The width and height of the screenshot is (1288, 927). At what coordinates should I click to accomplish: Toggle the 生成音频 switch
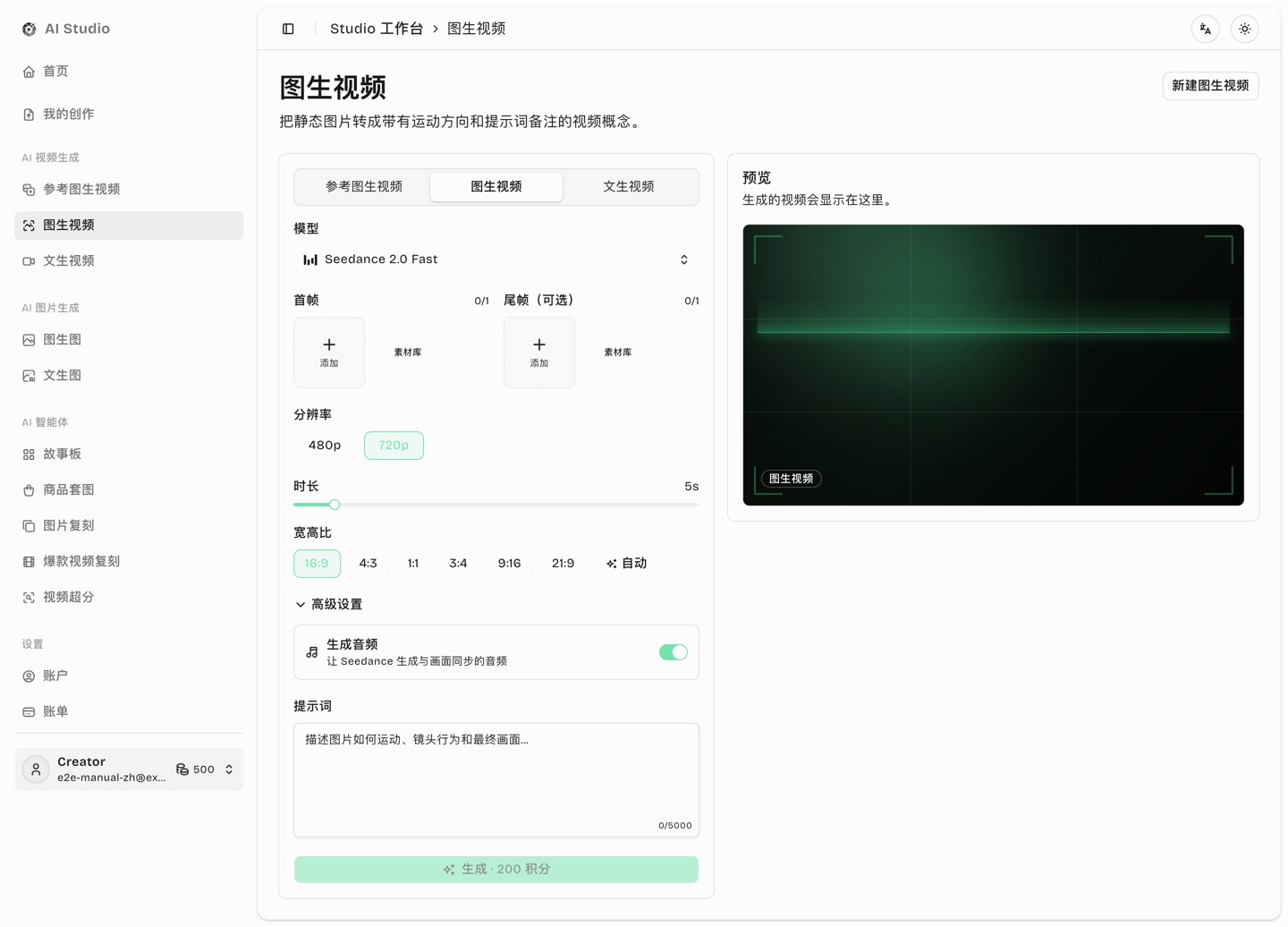click(x=674, y=652)
